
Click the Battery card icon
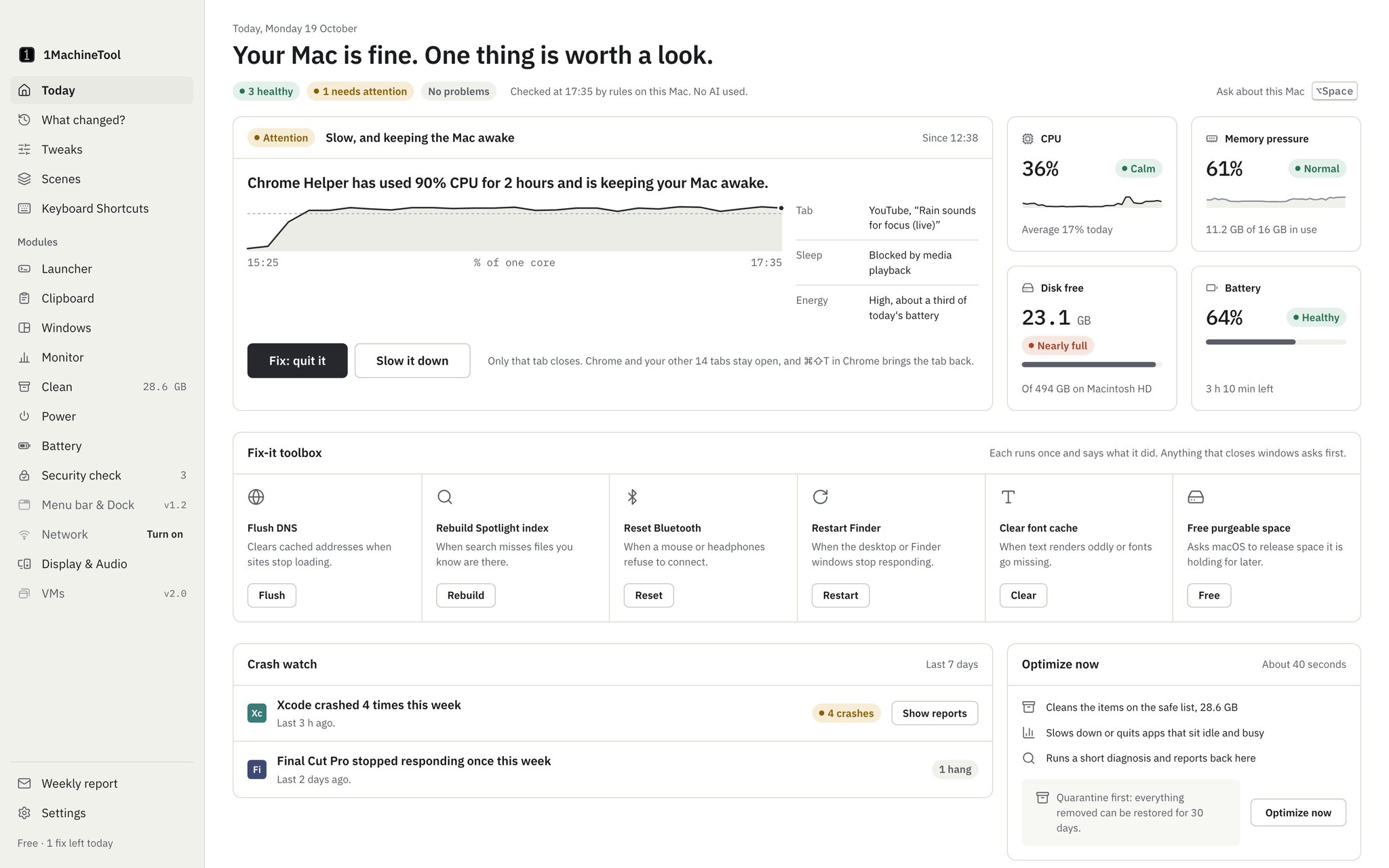coord(1211,288)
